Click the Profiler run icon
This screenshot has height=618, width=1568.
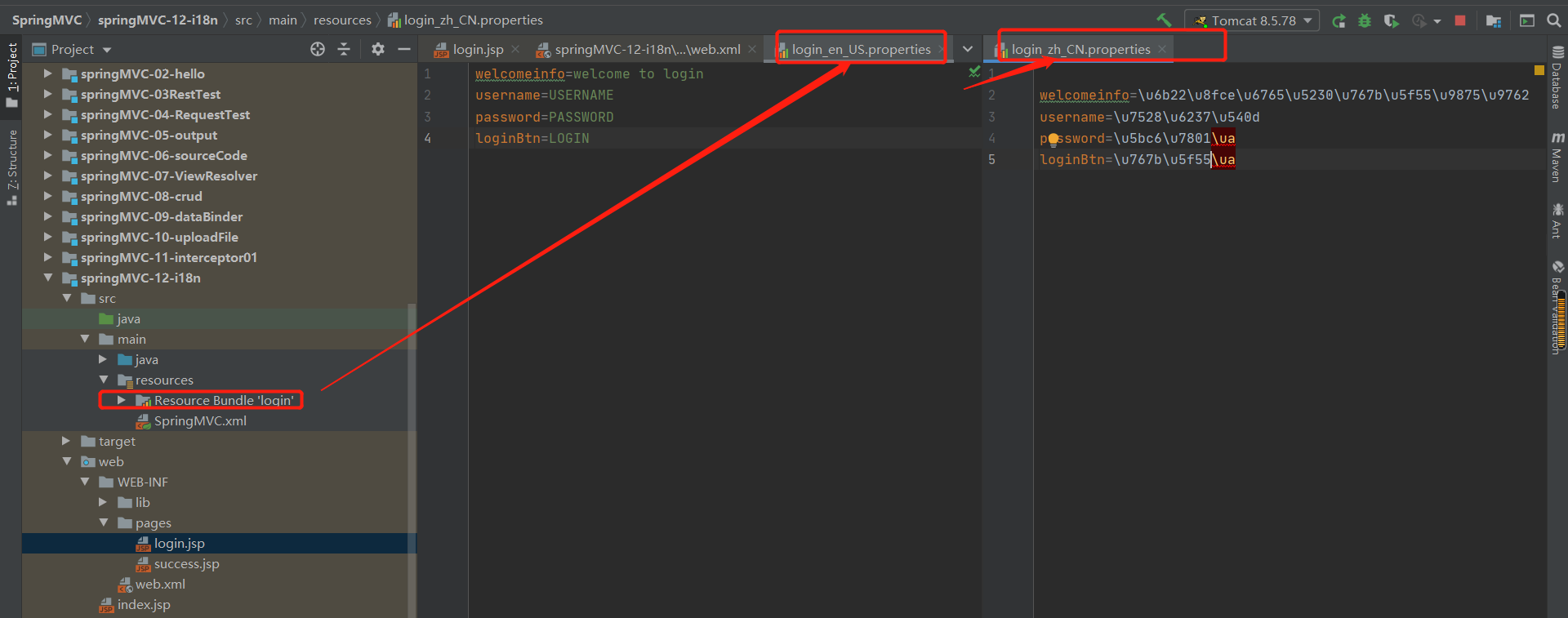tap(1419, 21)
